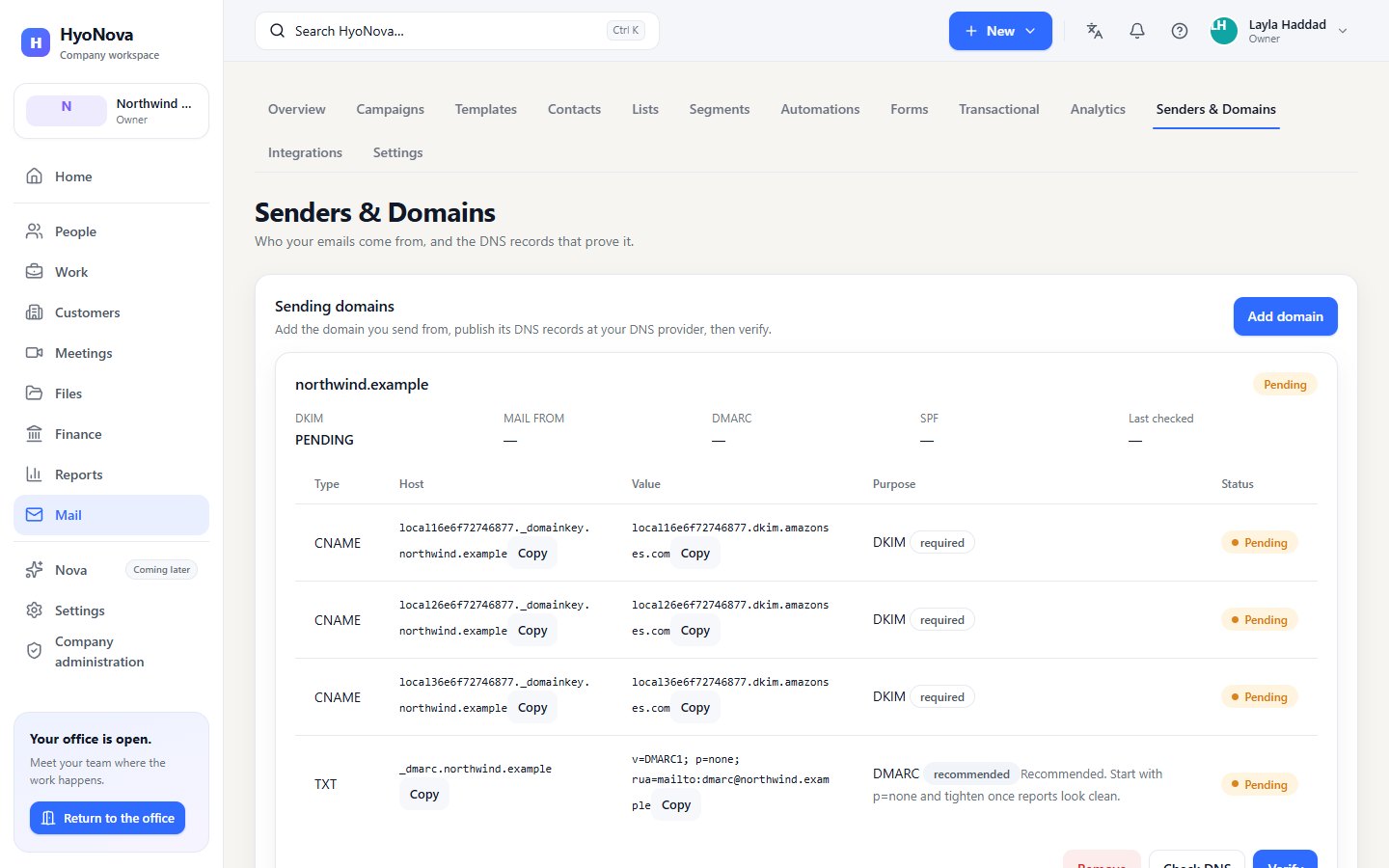Screen dimensions: 1389x868
Task: Open Finance in the sidebar
Action: click(111, 434)
